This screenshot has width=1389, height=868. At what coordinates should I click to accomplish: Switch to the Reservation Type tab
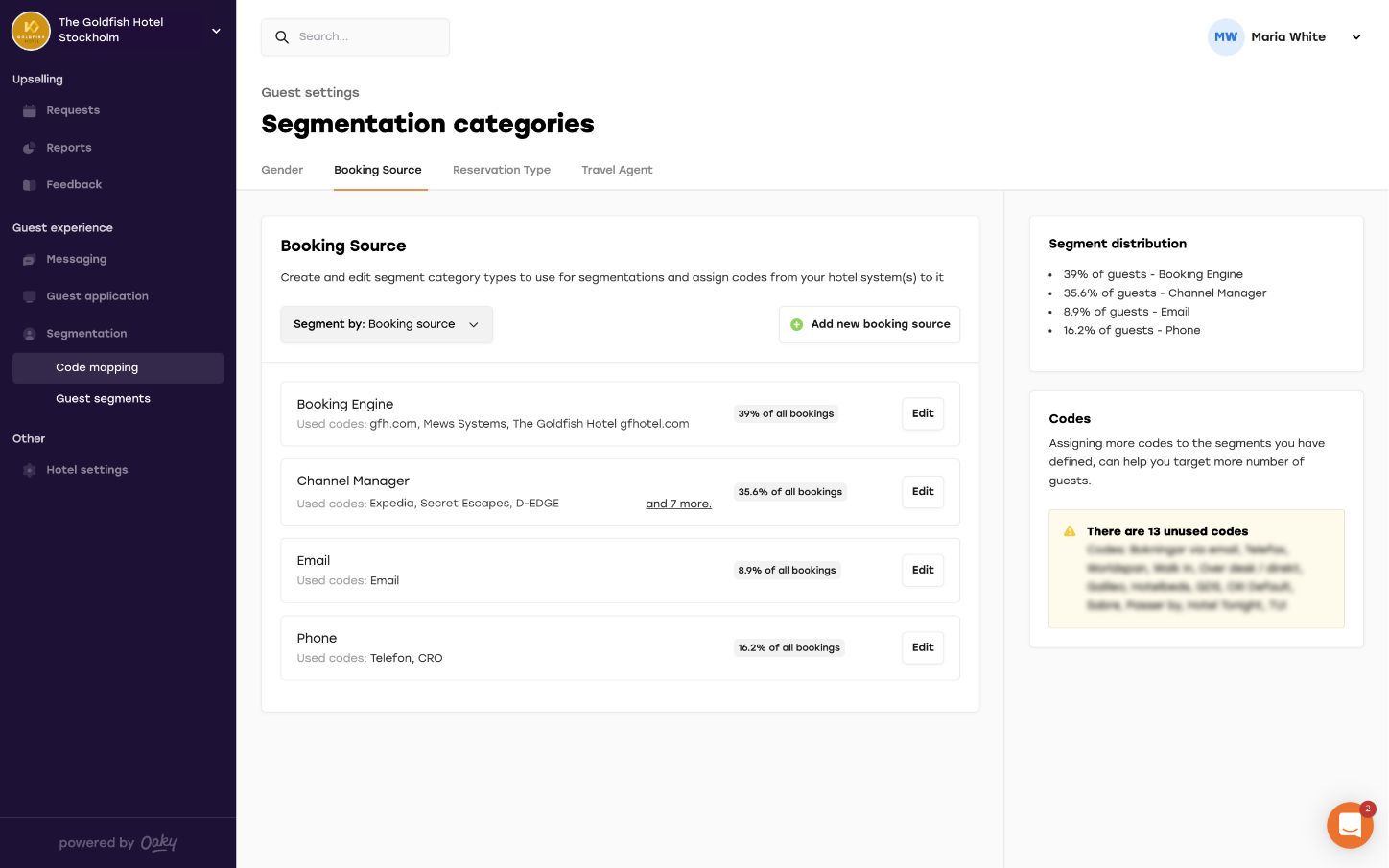pyautogui.click(x=501, y=170)
